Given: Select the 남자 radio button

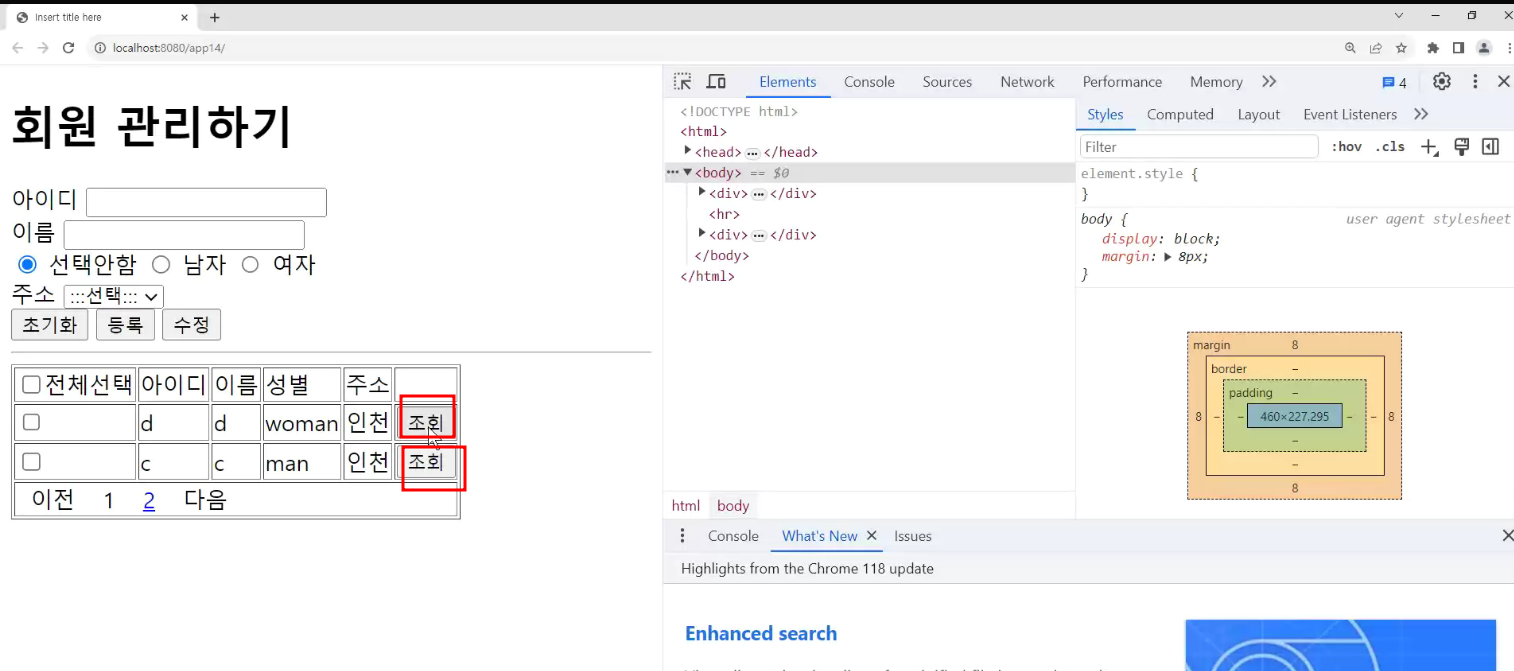Looking at the screenshot, I should [161, 264].
